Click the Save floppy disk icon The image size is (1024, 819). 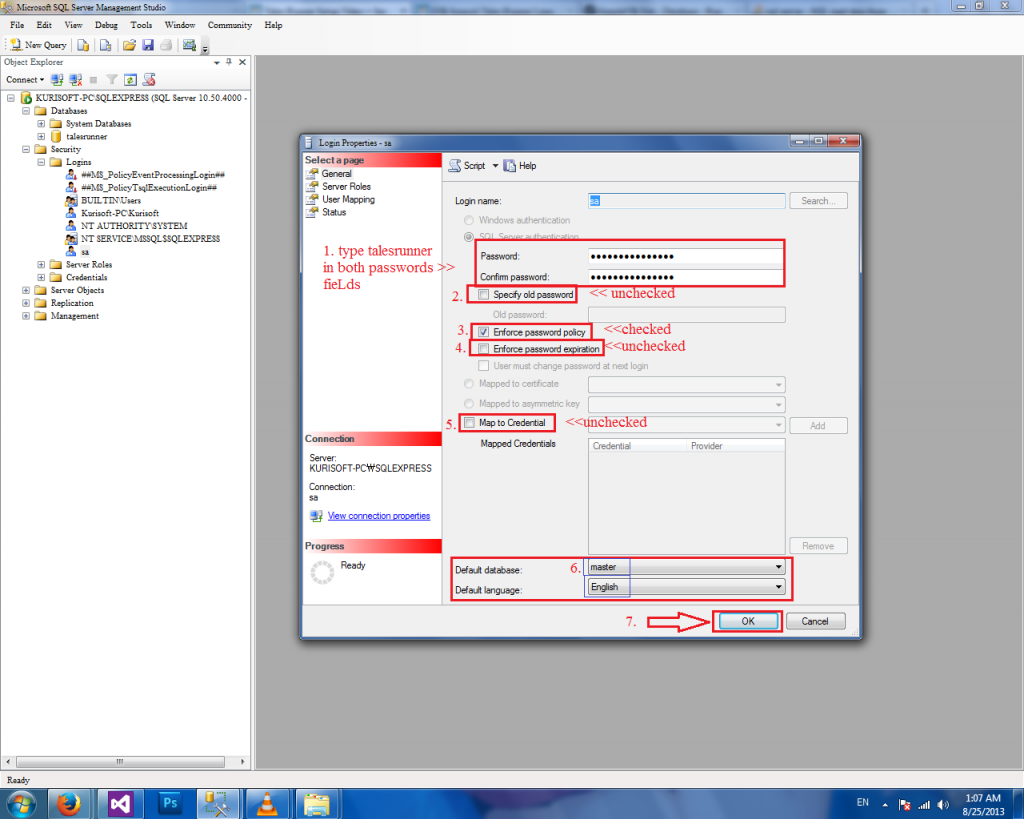tap(148, 45)
